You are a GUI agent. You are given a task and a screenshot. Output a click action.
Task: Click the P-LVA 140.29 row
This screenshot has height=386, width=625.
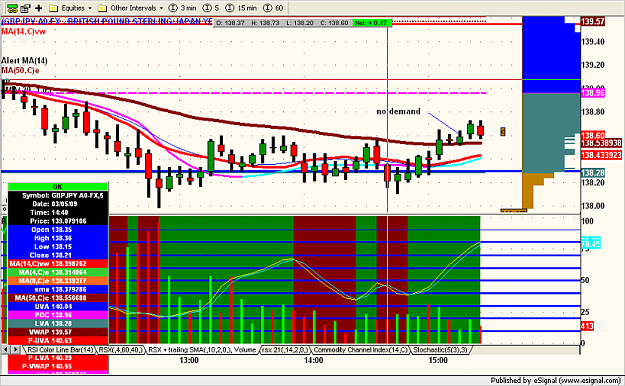click(58, 358)
